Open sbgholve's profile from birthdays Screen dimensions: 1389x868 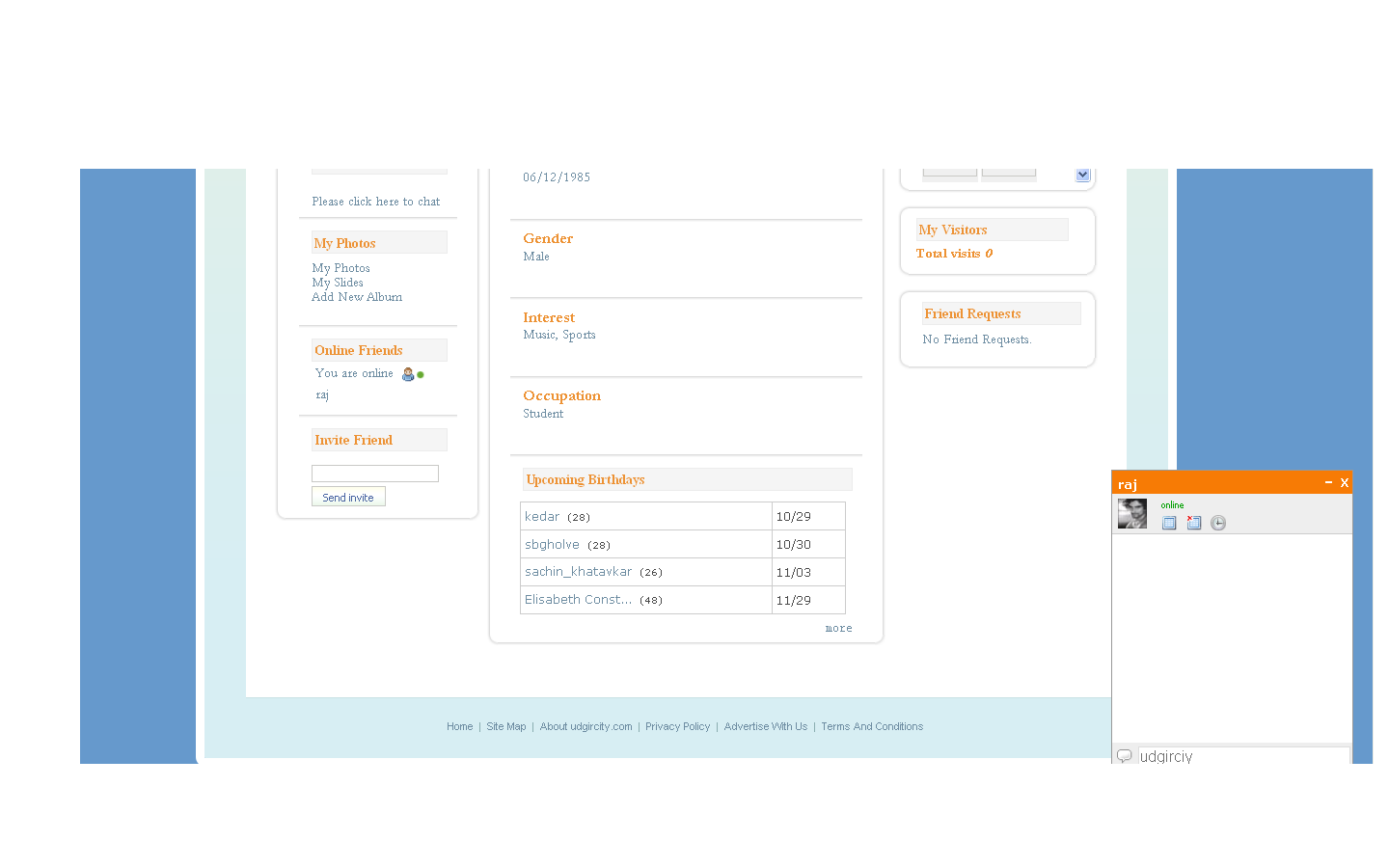pos(552,545)
